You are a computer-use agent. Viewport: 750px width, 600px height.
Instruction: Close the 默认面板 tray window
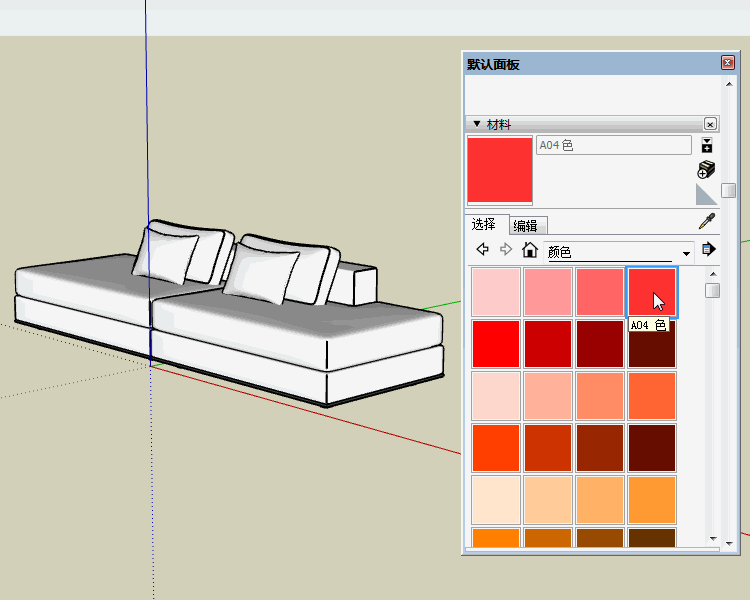tap(727, 64)
